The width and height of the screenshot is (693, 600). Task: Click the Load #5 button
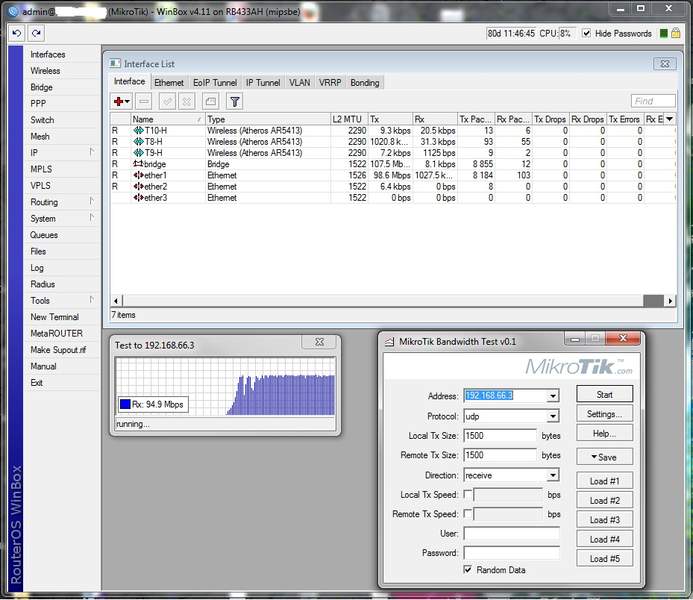click(x=604, y=558)
